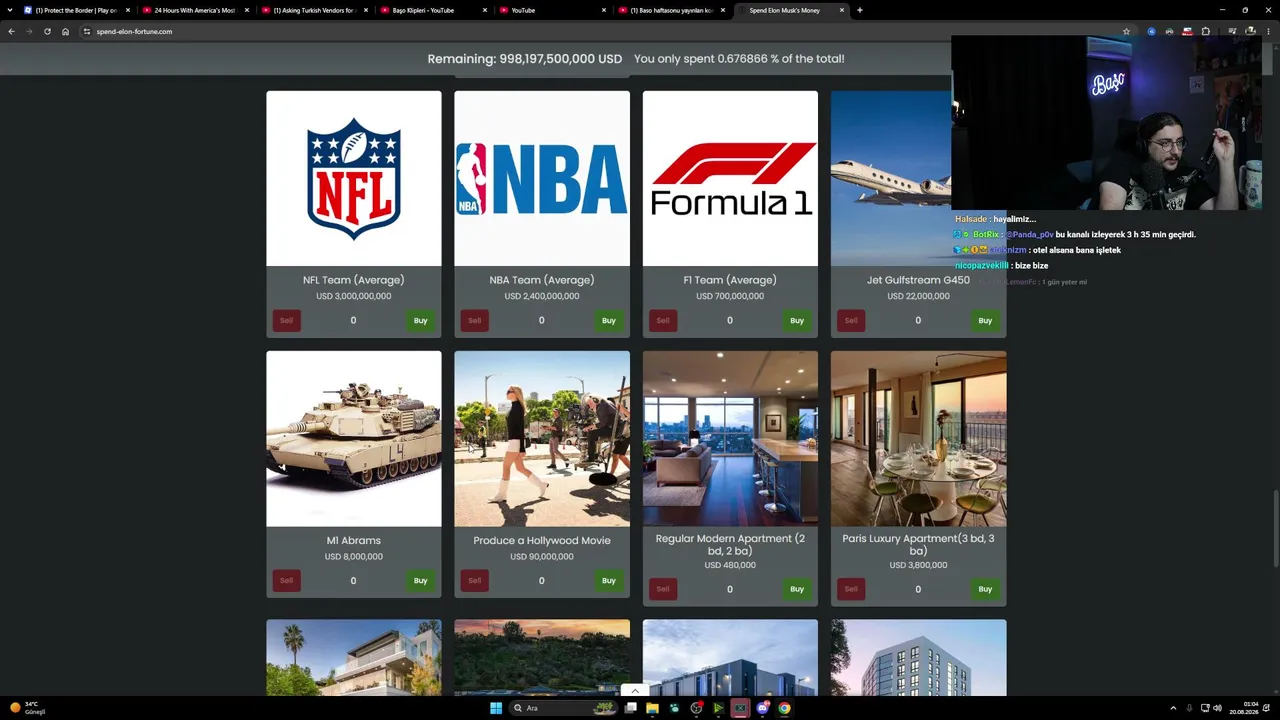1280x720 pixels.
Task: Buy a Jet Gulfstream G450
Action: pos(985,321)
